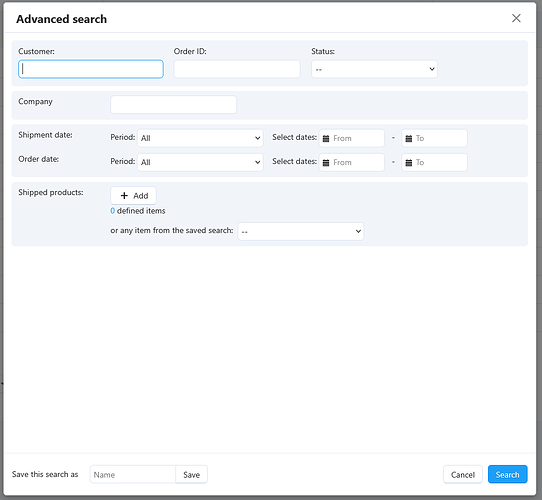
Task: Expand the Order date Period dropdown
Action: pos(200,162)
